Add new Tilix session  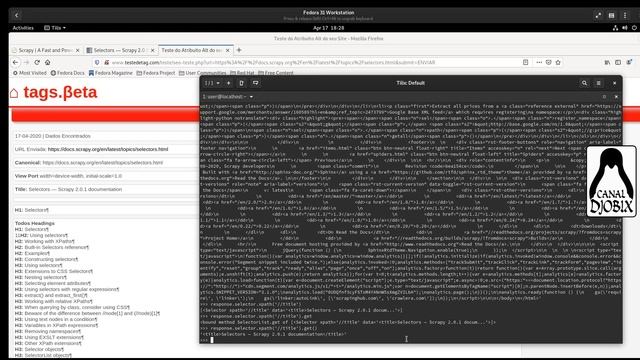point(229,83)
